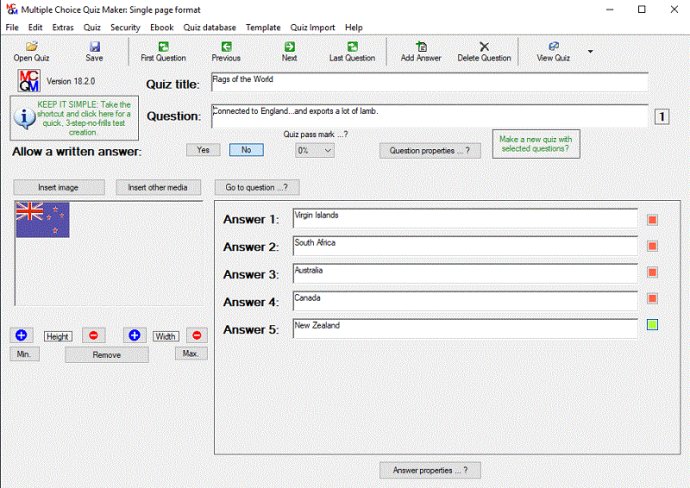
Task: Click the Answer 1 text field
Action: pyautogui.click(x=465, y=219)
